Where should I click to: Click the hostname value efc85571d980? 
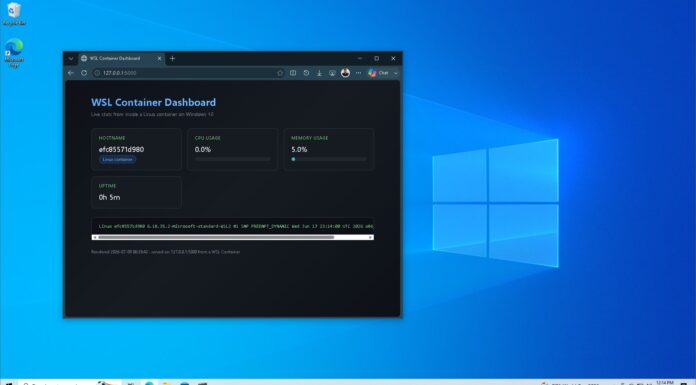(121, 150)
